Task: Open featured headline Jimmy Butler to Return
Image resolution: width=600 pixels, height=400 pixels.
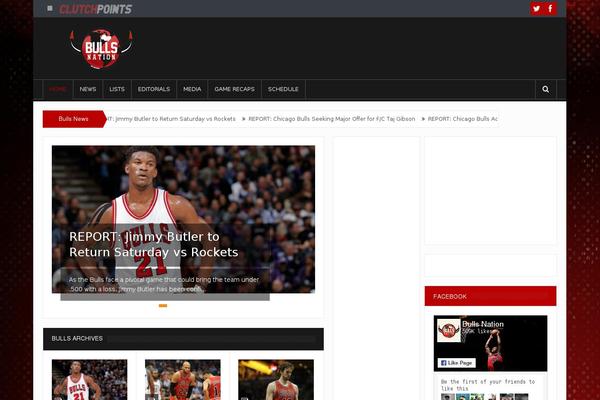Action: (153, 244)
